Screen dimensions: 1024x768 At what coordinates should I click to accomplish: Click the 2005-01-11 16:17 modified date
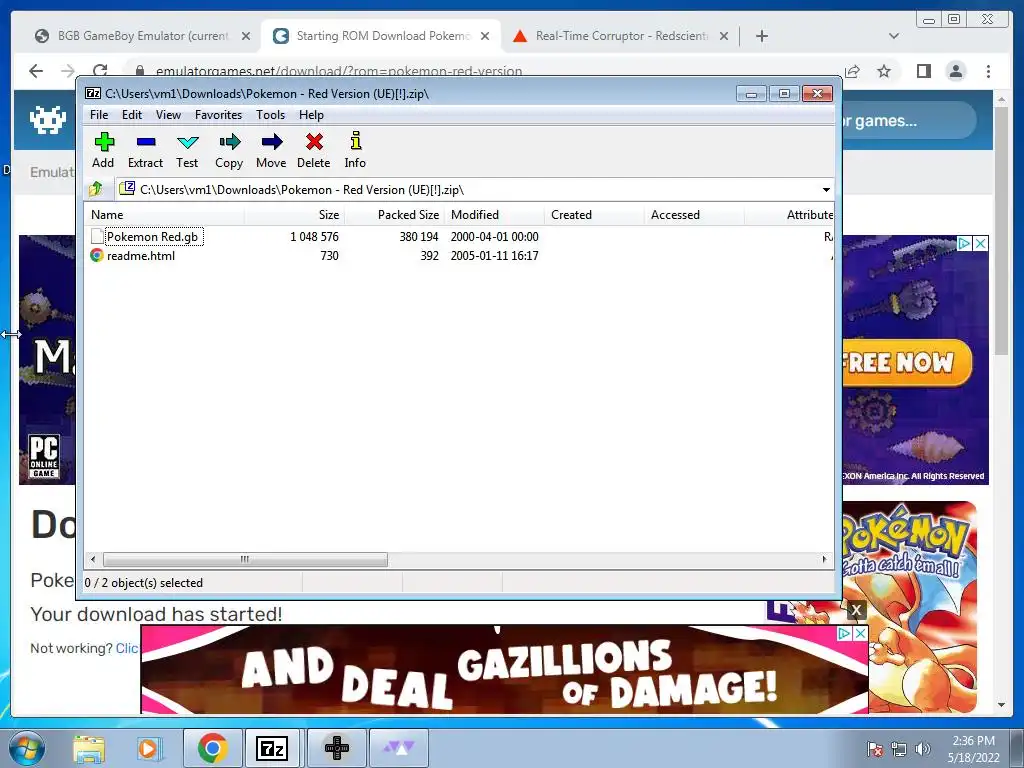click(494, 255)
